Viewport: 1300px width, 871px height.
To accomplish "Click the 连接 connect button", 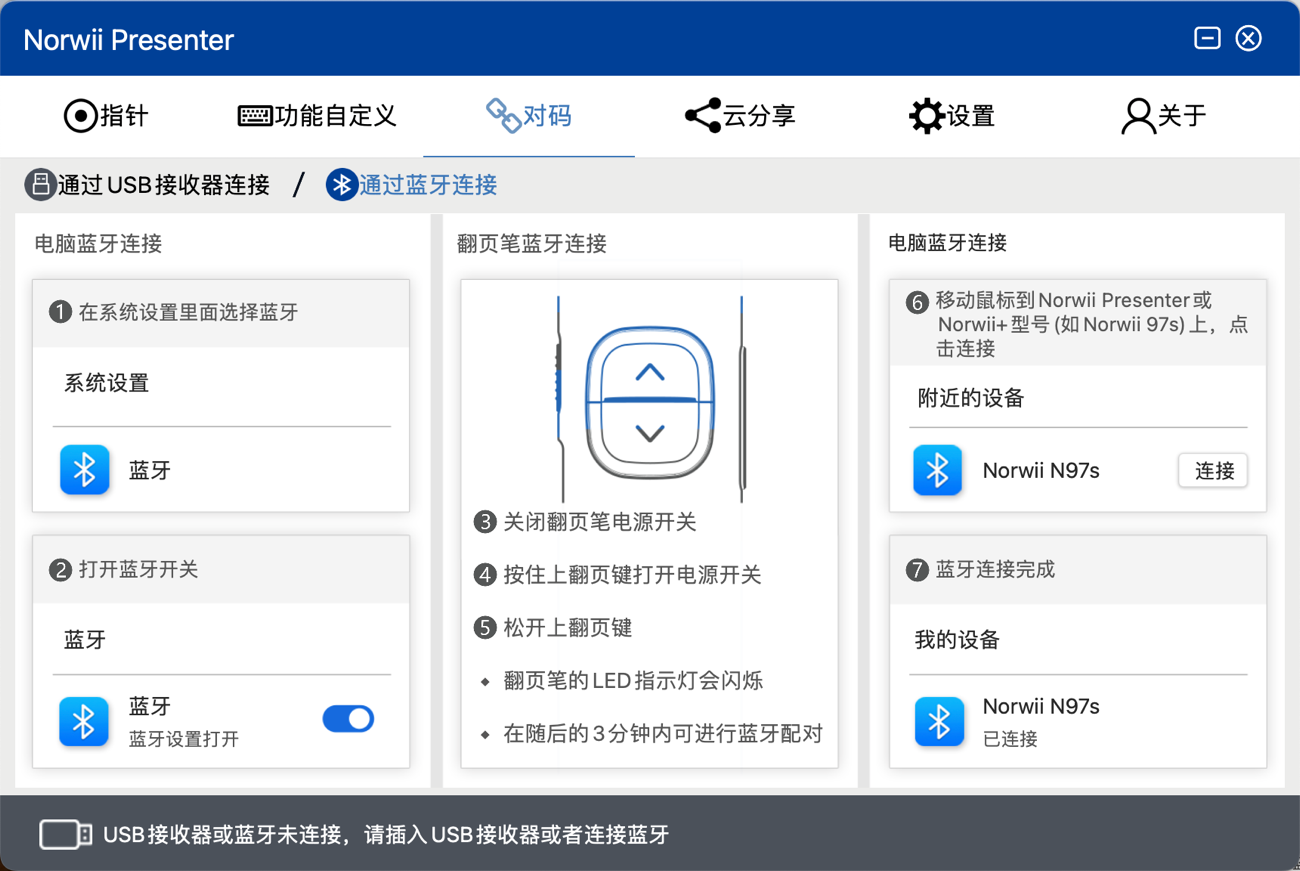I will [1213, 471].
